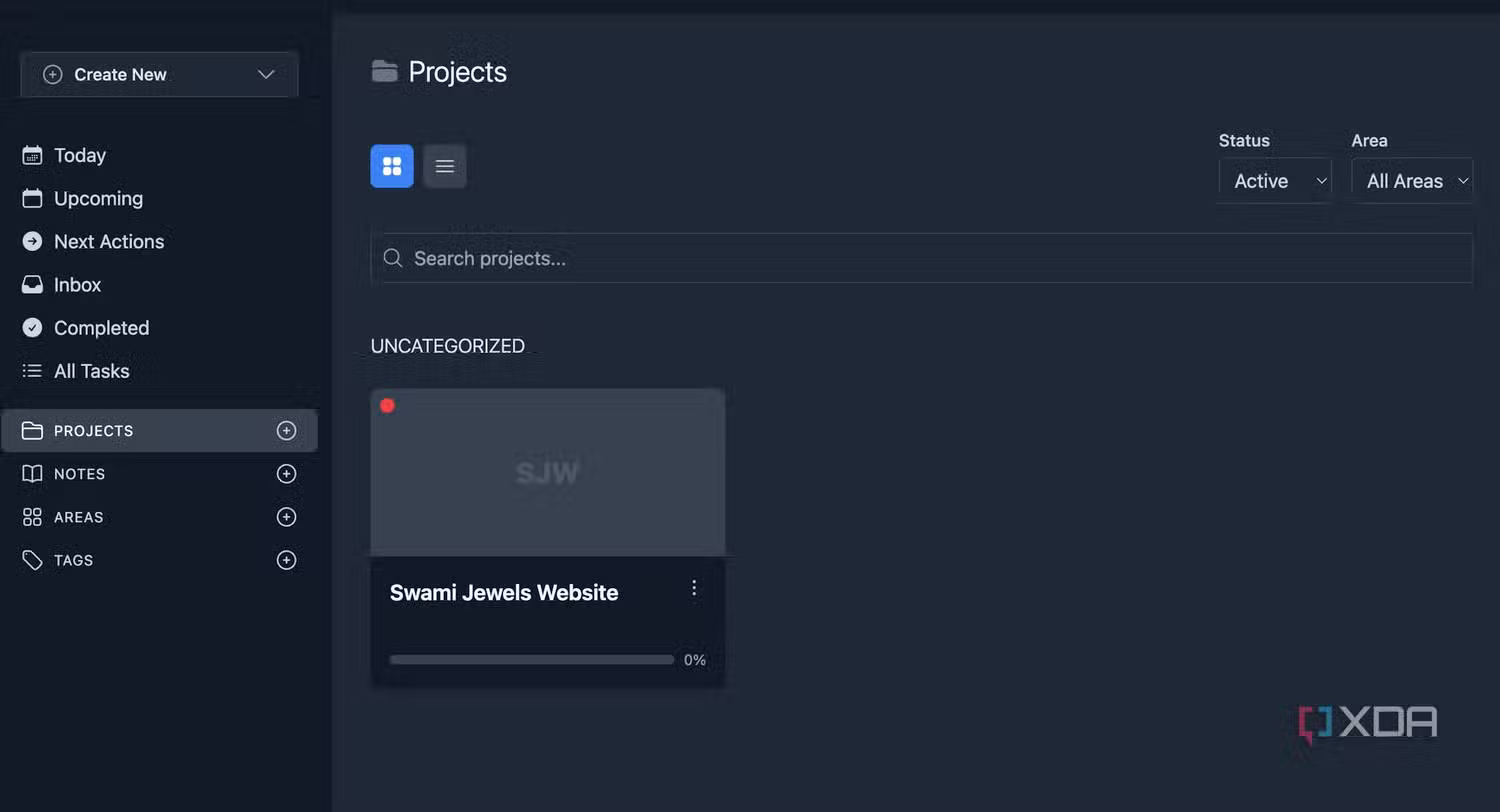1500x812 pixels.
Task: Switch to list view layout
Action: 445,166
